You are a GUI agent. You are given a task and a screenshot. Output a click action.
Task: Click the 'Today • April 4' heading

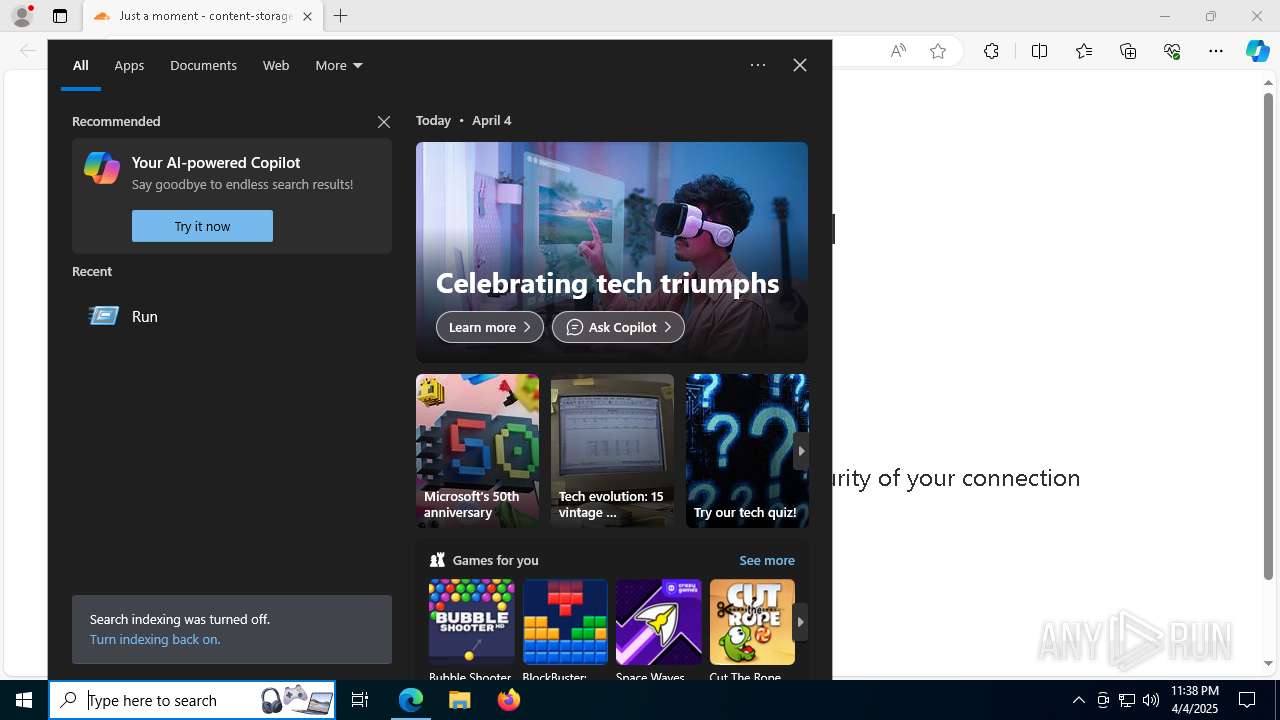(464, 120)
